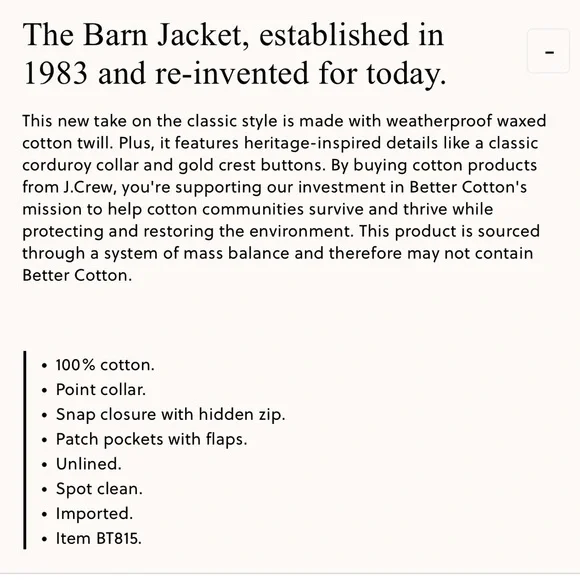This screenshot has height=580, width=580.
Task: Click the phrase 'weatherproof waxed' in description
Action: [x=466, y=121]
